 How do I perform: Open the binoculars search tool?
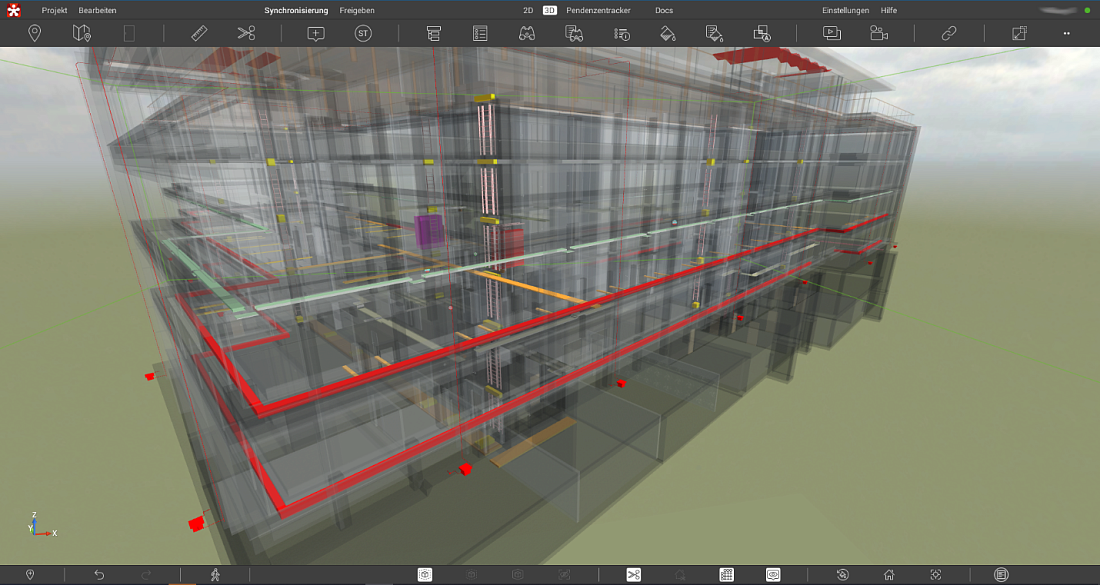[527, 33]
